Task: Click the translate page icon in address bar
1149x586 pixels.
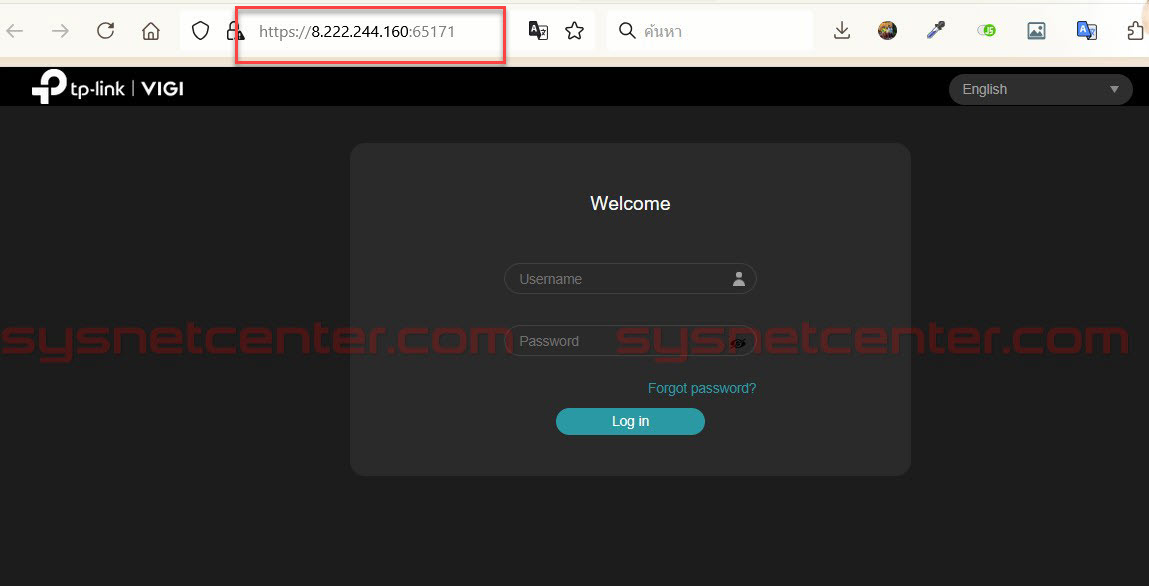Action: [538, 31]
